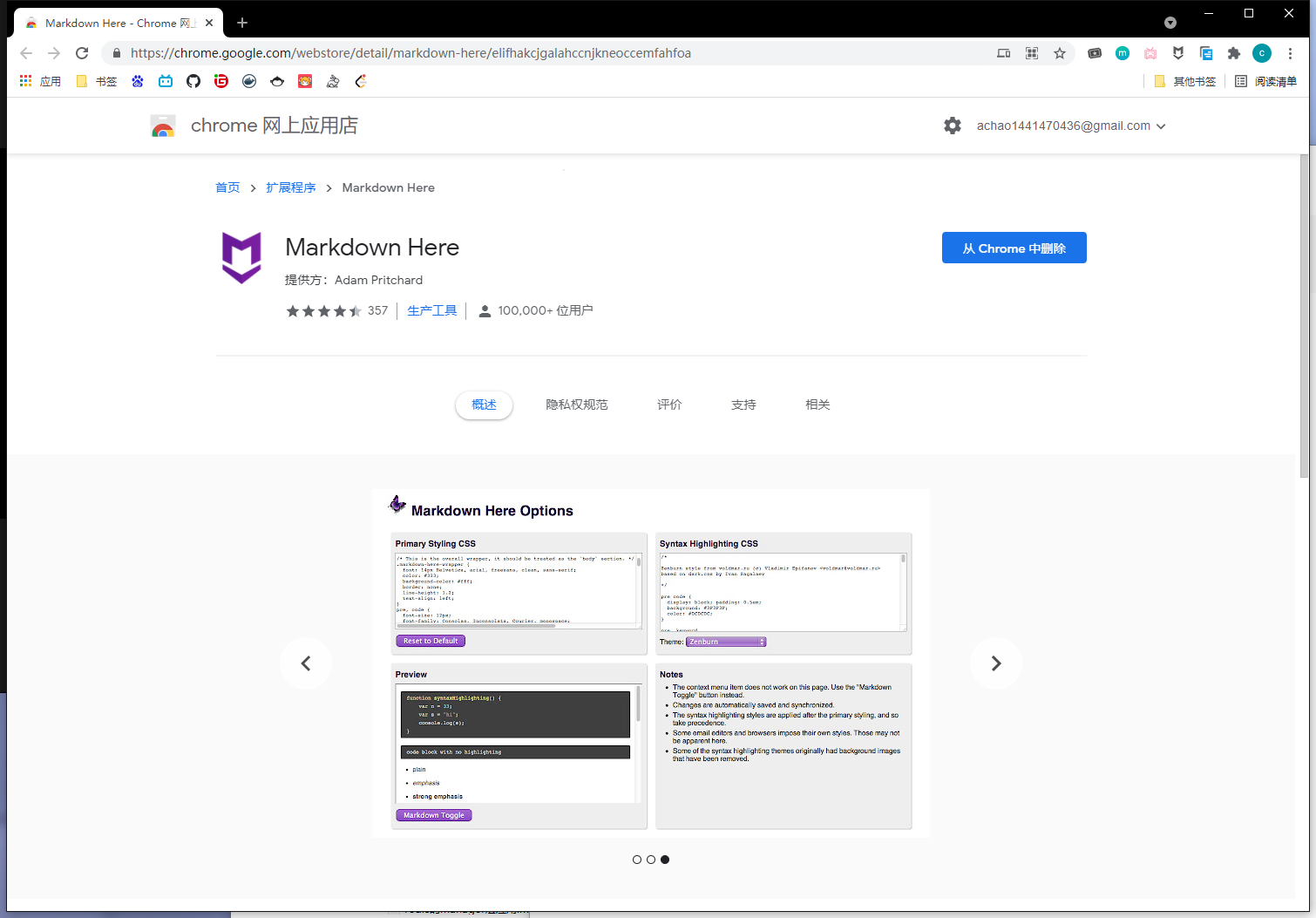
Task: Select the first carousel dot indicator
Action: click(x=637, y=860)
